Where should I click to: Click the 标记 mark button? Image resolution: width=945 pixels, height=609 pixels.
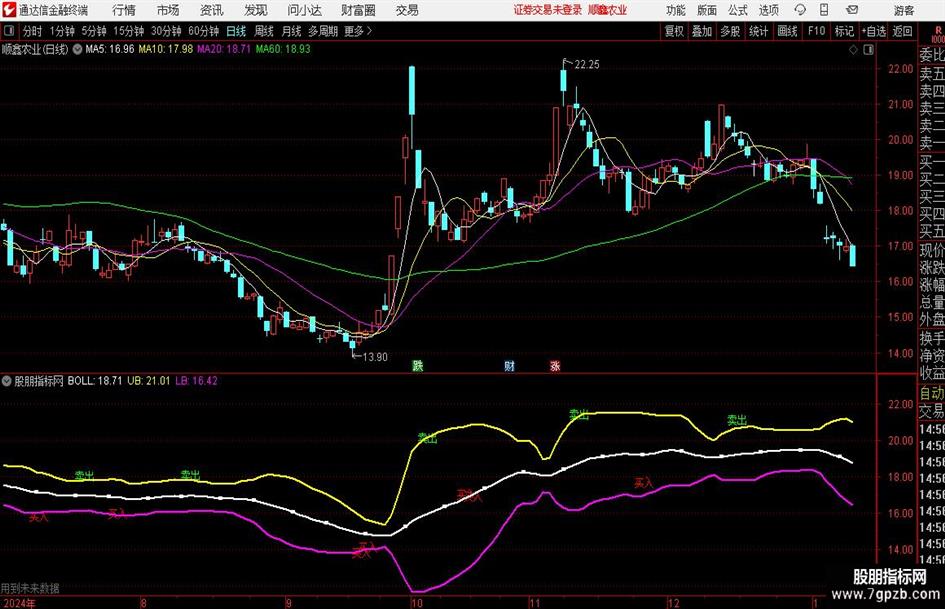844,31
